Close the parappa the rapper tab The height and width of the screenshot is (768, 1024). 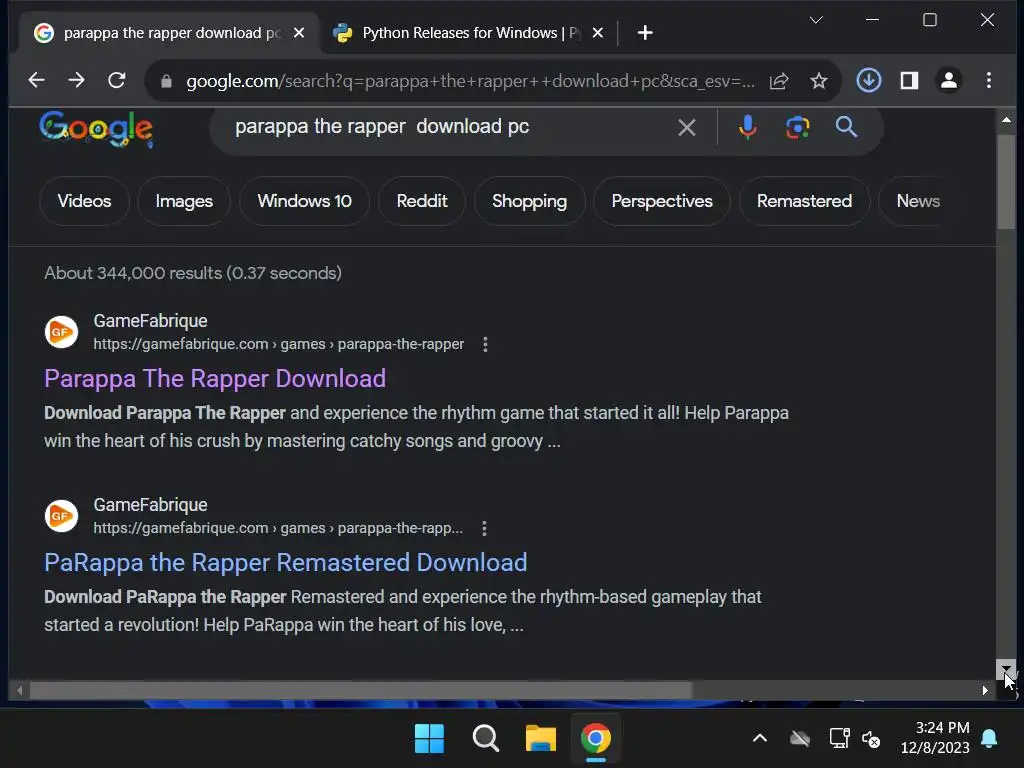pyautogui.click(x=298, y=33)
